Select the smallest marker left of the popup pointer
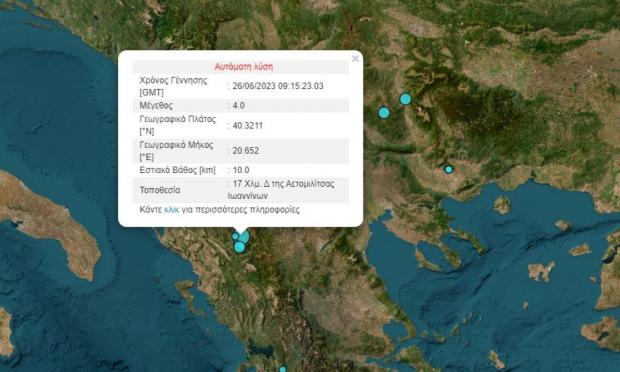The height and width of the screenshot is (372, 620). 236,236
